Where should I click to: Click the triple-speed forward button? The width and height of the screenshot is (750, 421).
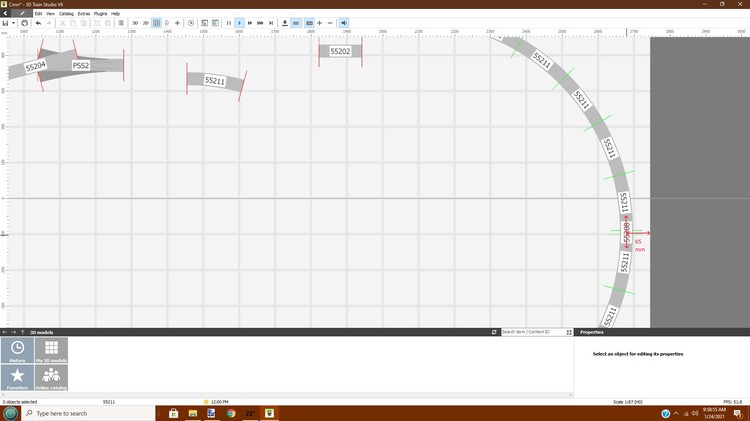tap(260, 23)
